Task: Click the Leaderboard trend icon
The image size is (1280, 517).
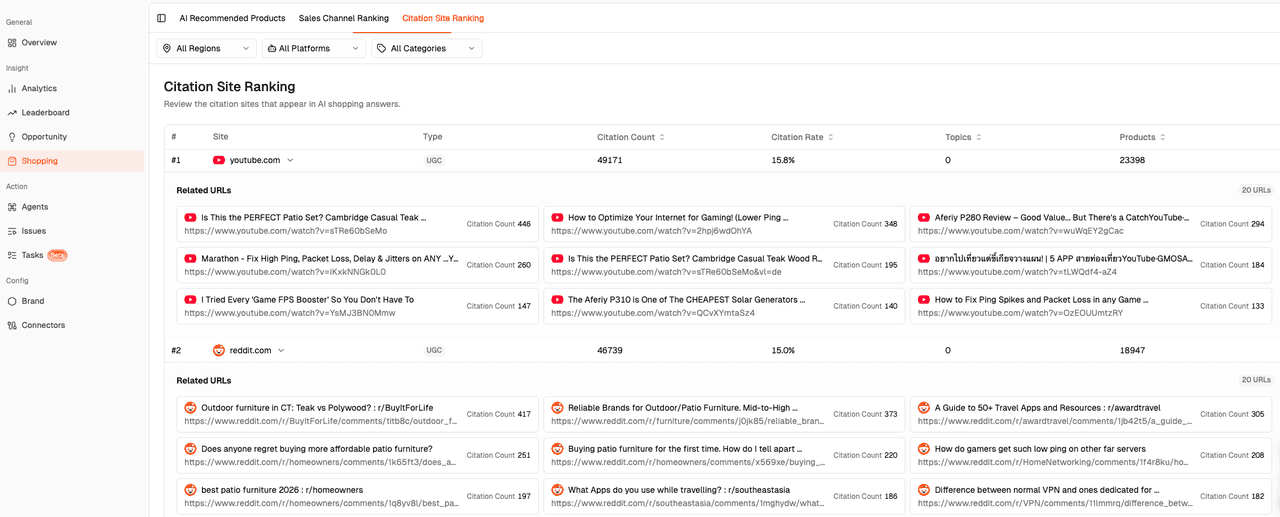Action: click(12, 112)
